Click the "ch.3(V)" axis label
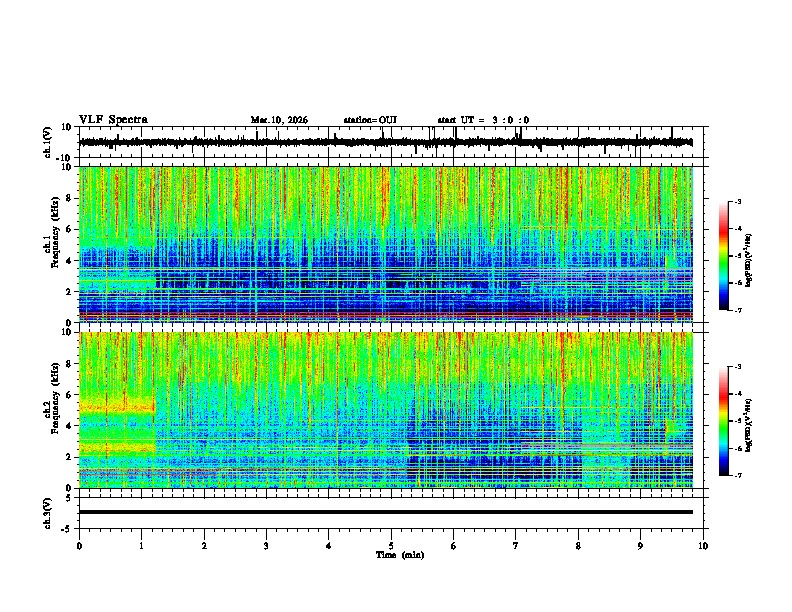 click(x=48, y=513)
